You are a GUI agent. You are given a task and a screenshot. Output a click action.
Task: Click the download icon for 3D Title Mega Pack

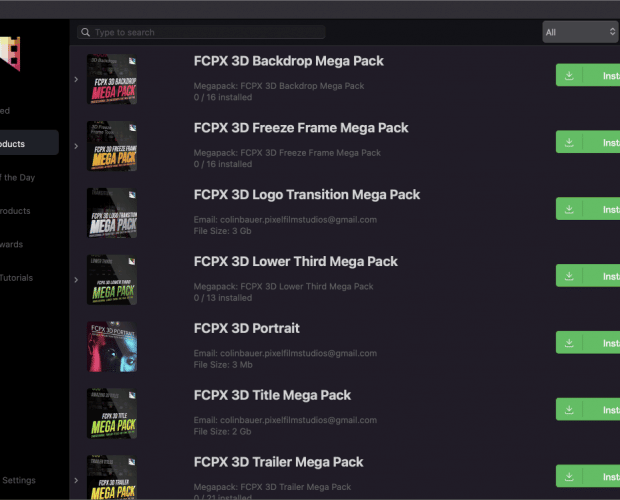coord(569,409)
